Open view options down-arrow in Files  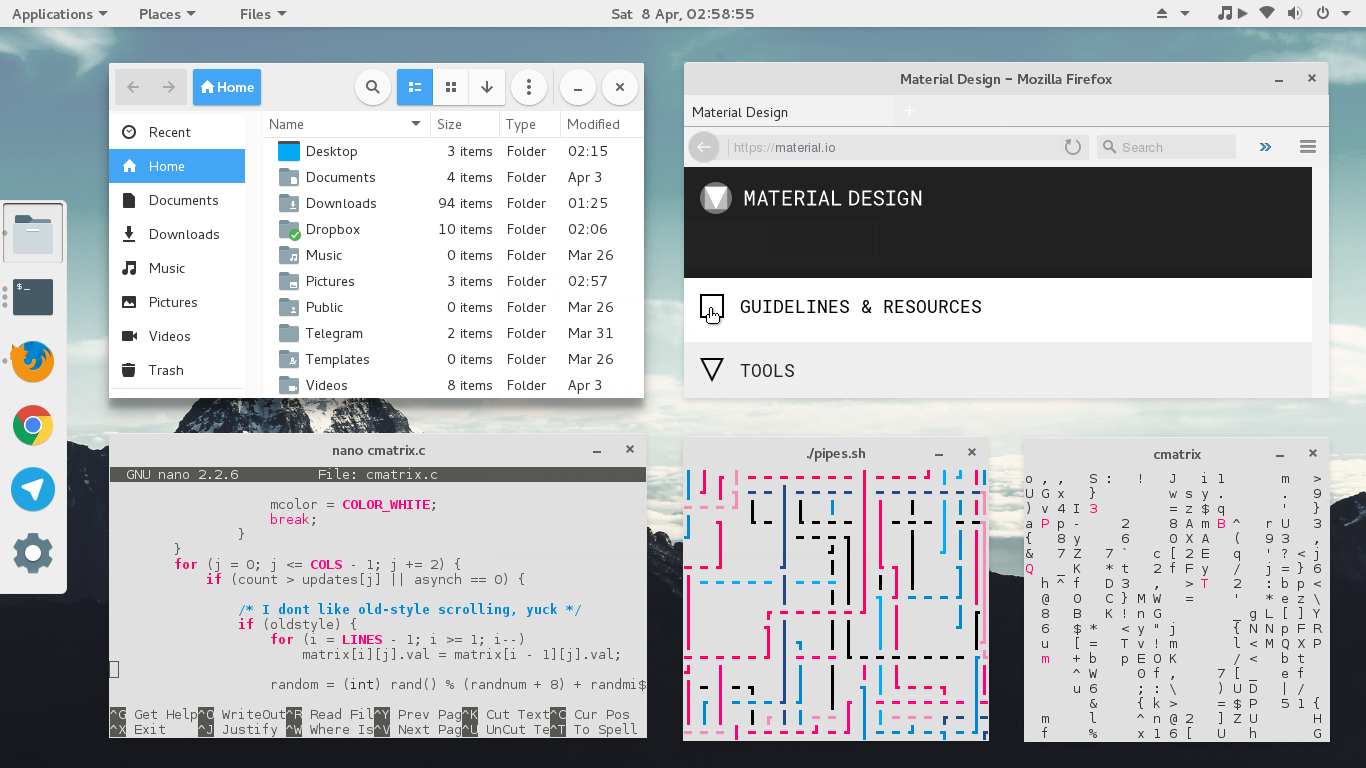point(487,87)
